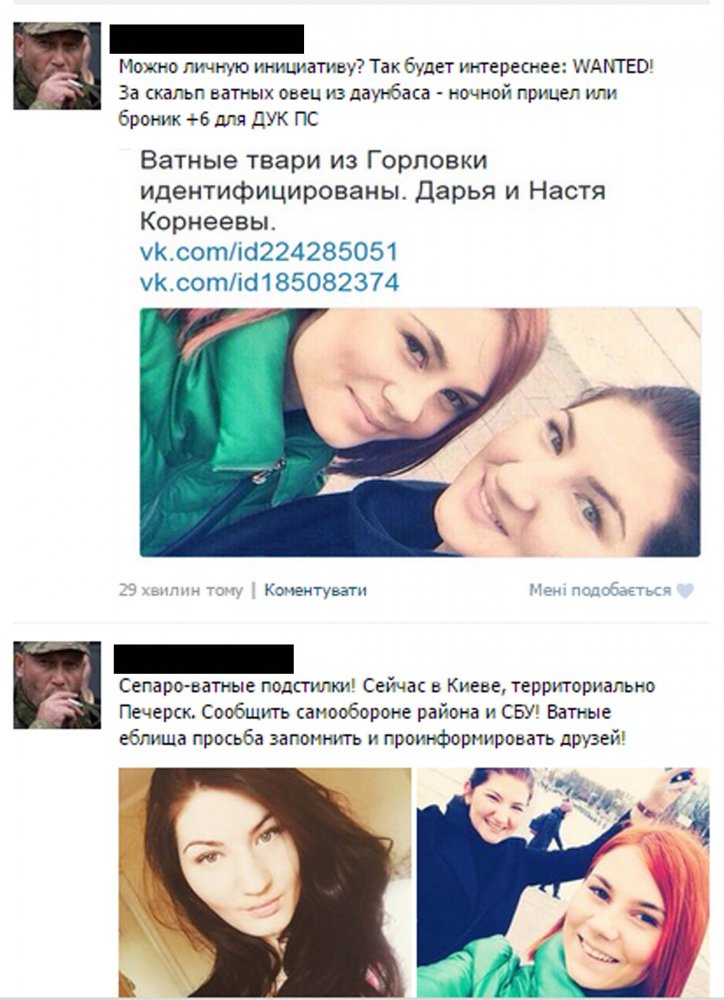
Task: Click the vertical separator beside Коментувати
Action: pos(254,590)
